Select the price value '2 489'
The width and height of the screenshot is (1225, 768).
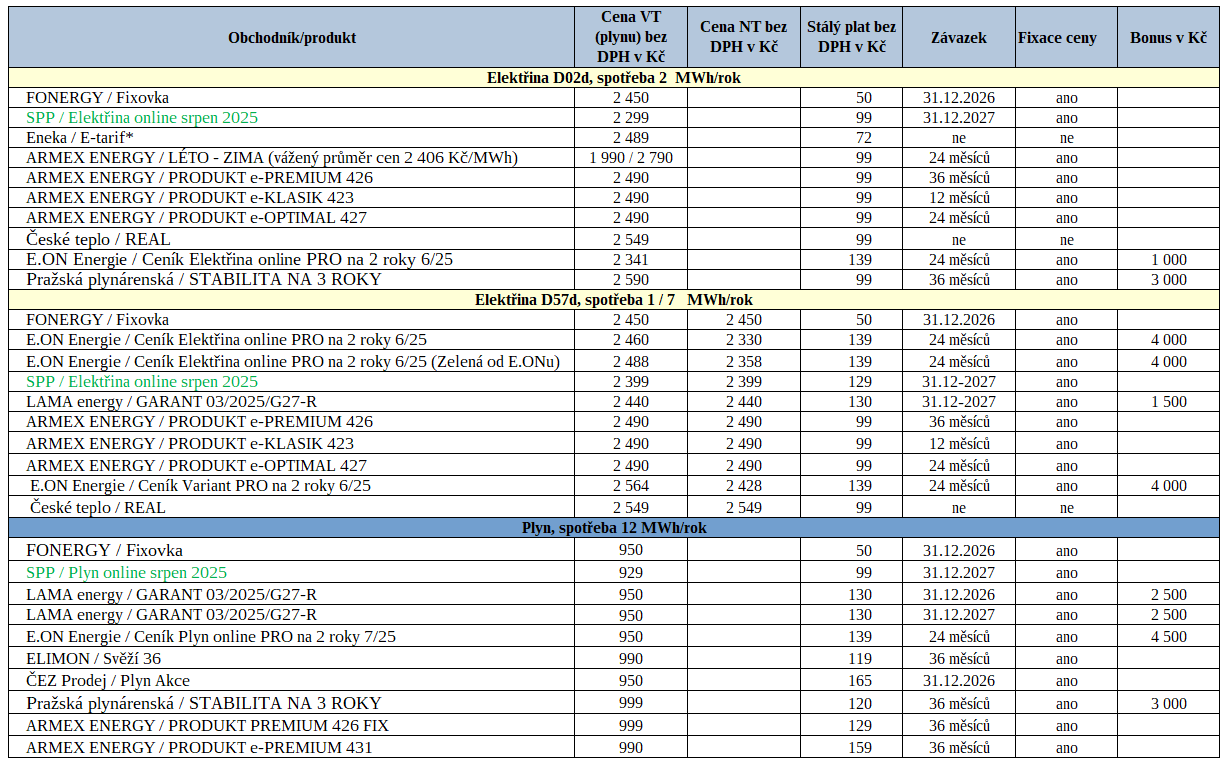(x=631, y=138)
